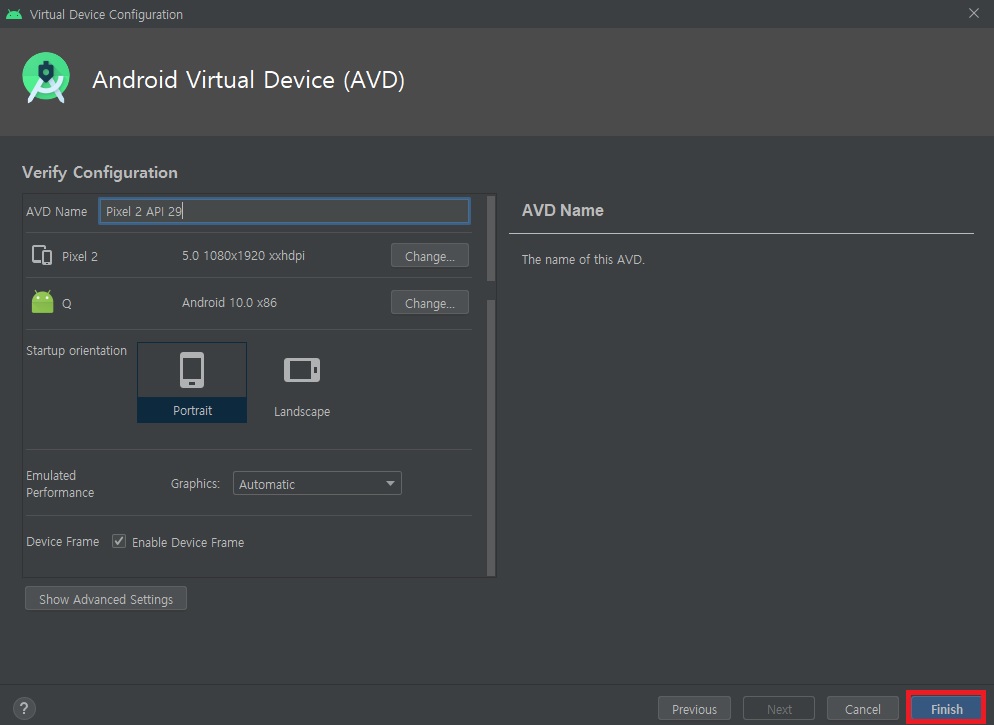The height and width of the screenshot is (725, 994).
Task: Click the 'Emulated Performance' label
Action: 60,484
